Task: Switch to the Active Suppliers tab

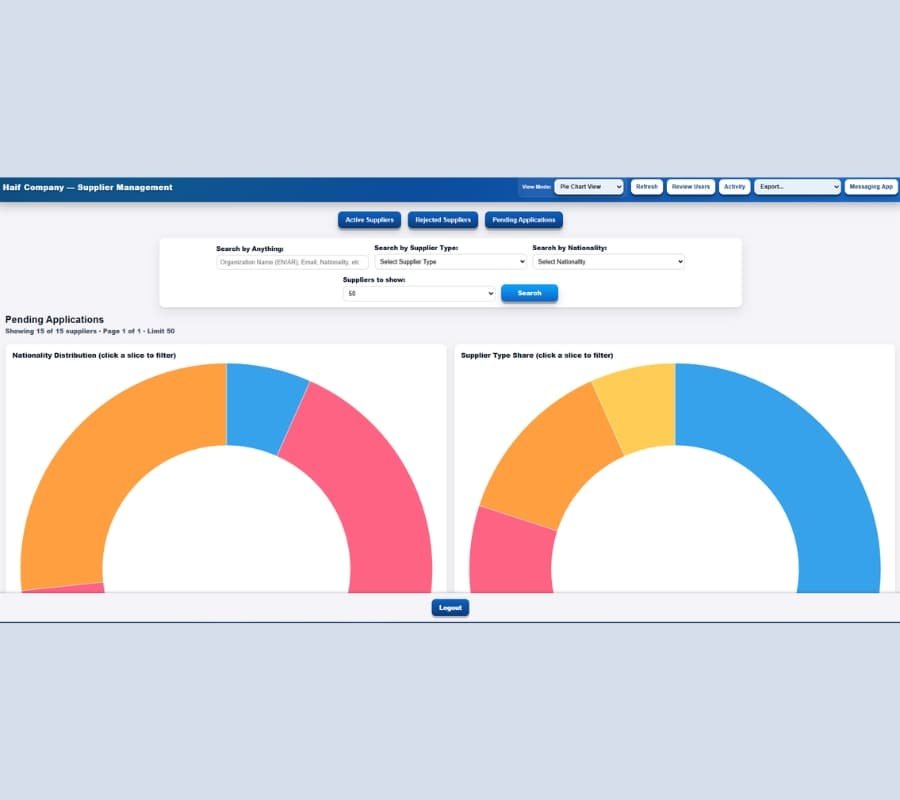Action: [369, 220]
